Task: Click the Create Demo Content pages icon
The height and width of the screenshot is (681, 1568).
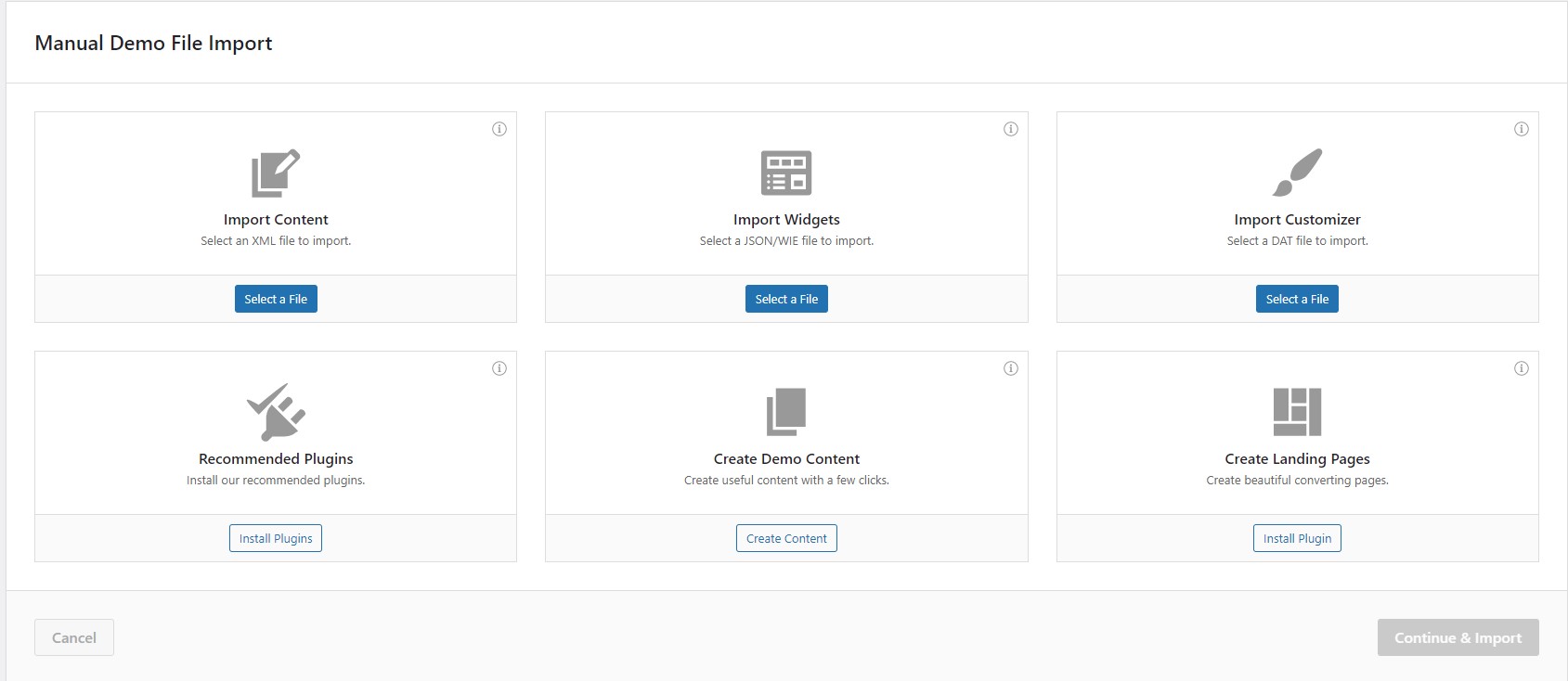Action: [x=786, y=412]
